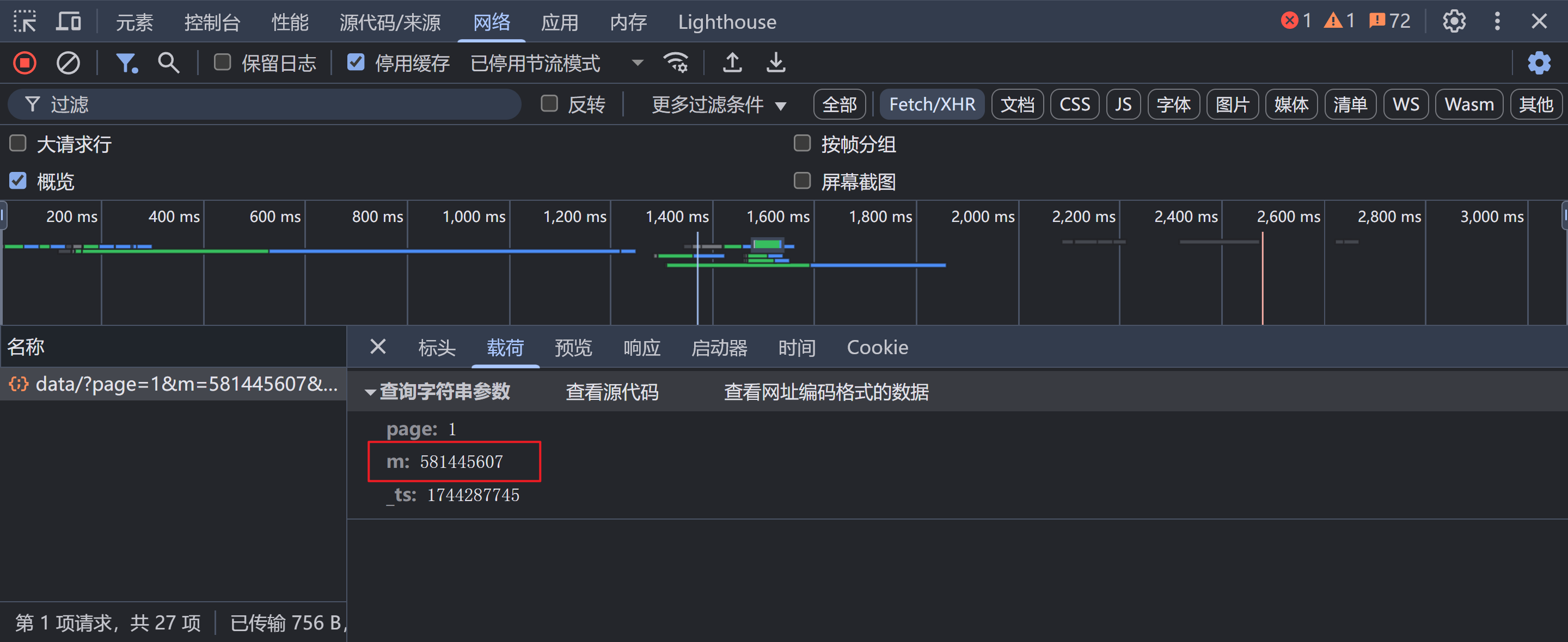This screenshot has width=1568, height=642.
Task: Switch to 控制台 panel tab
Action: pos(212,22)
